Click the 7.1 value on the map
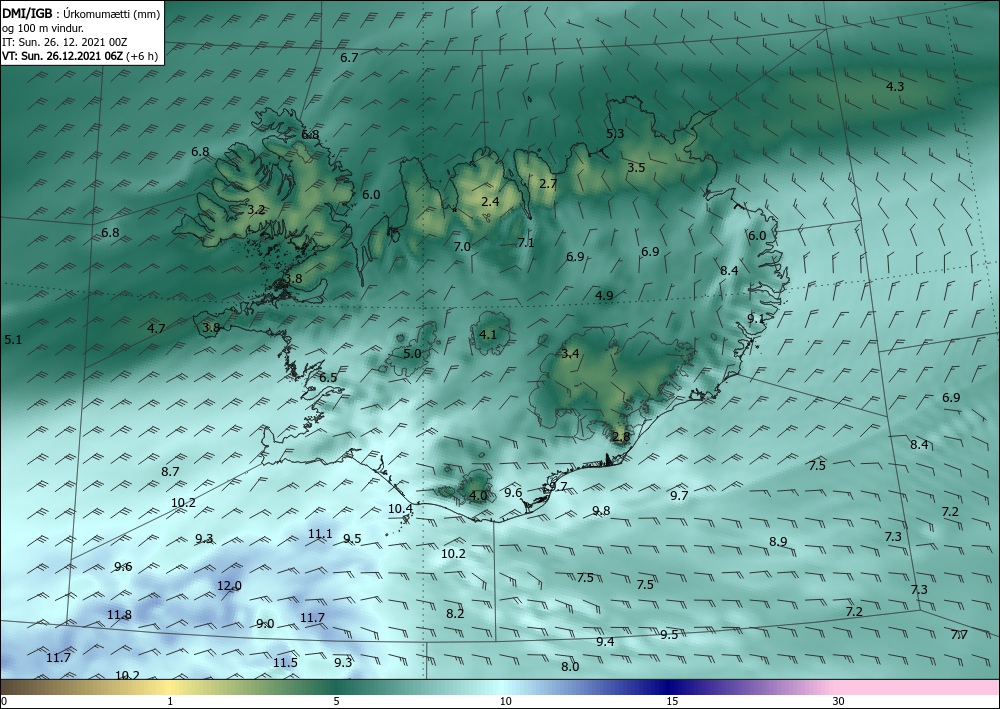 [x=526, y=243]
